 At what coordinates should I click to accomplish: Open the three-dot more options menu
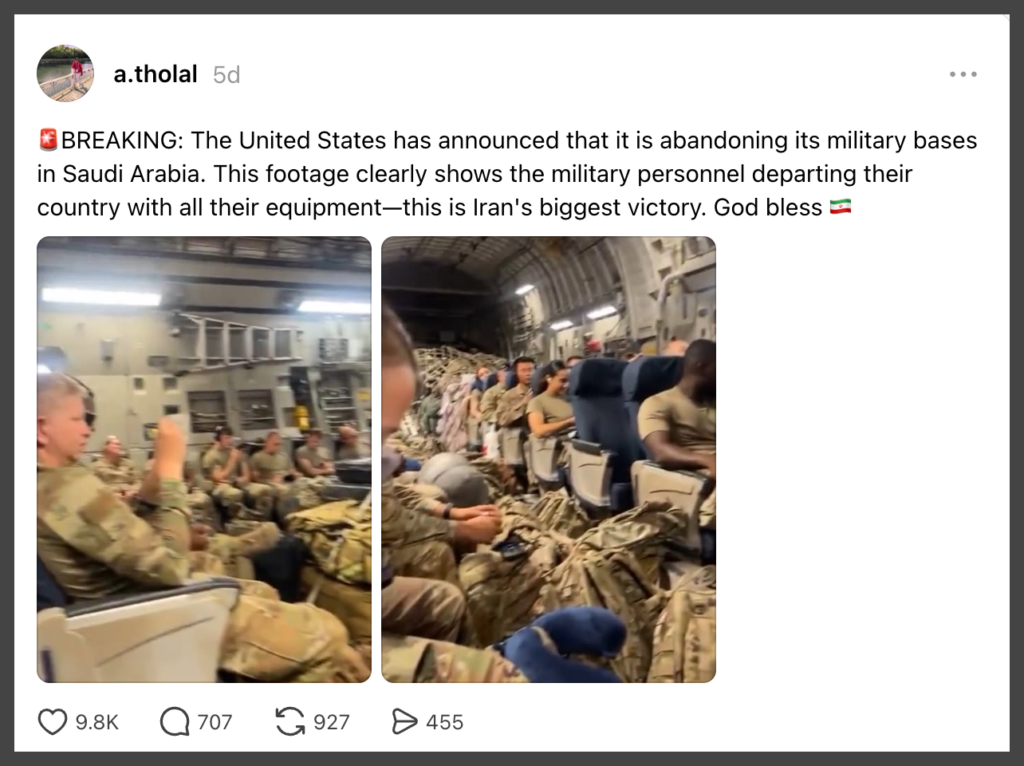(963, 74)
